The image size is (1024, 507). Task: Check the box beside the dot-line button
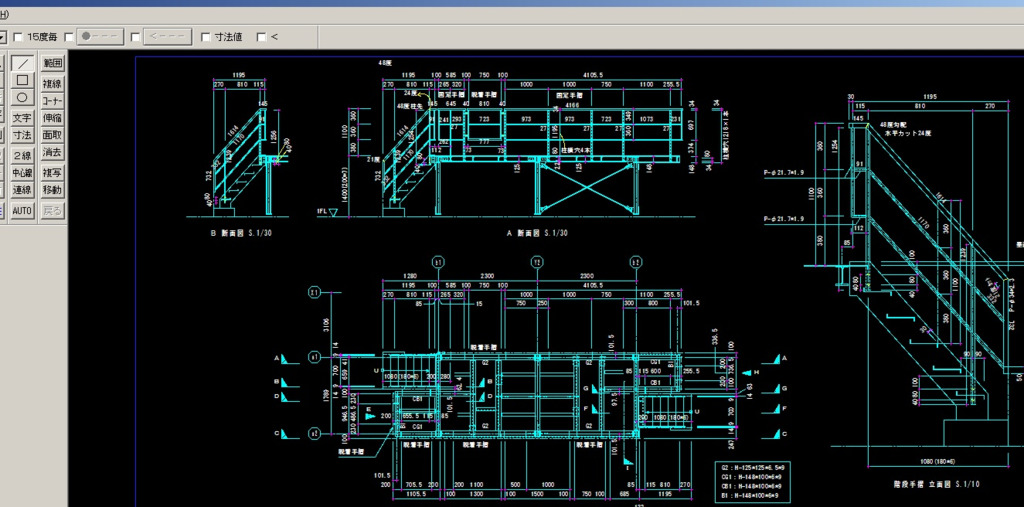pyautogui.click(x=70, y=37)
